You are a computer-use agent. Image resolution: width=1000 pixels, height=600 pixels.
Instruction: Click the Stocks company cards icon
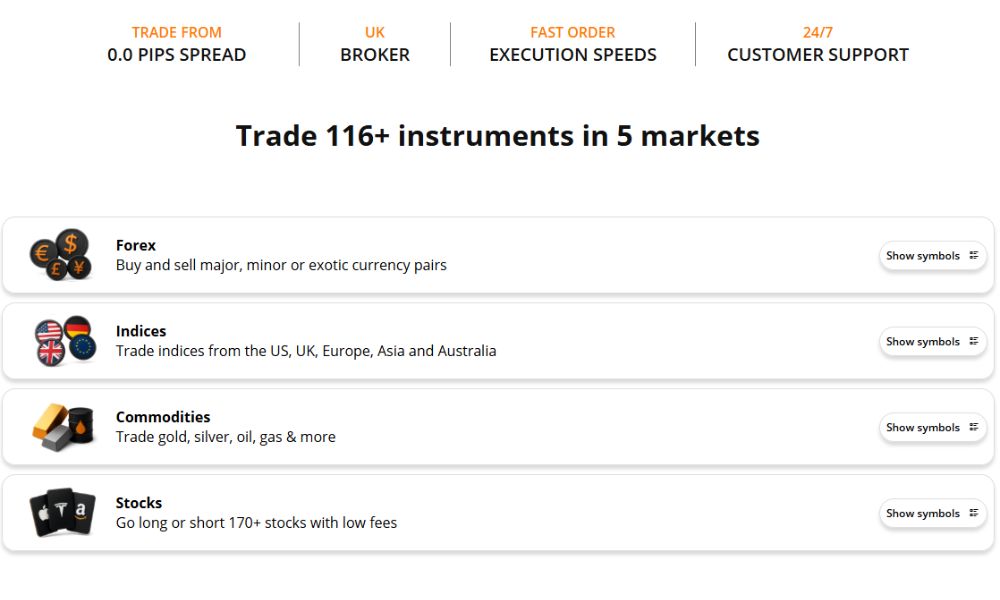[62, 513]
